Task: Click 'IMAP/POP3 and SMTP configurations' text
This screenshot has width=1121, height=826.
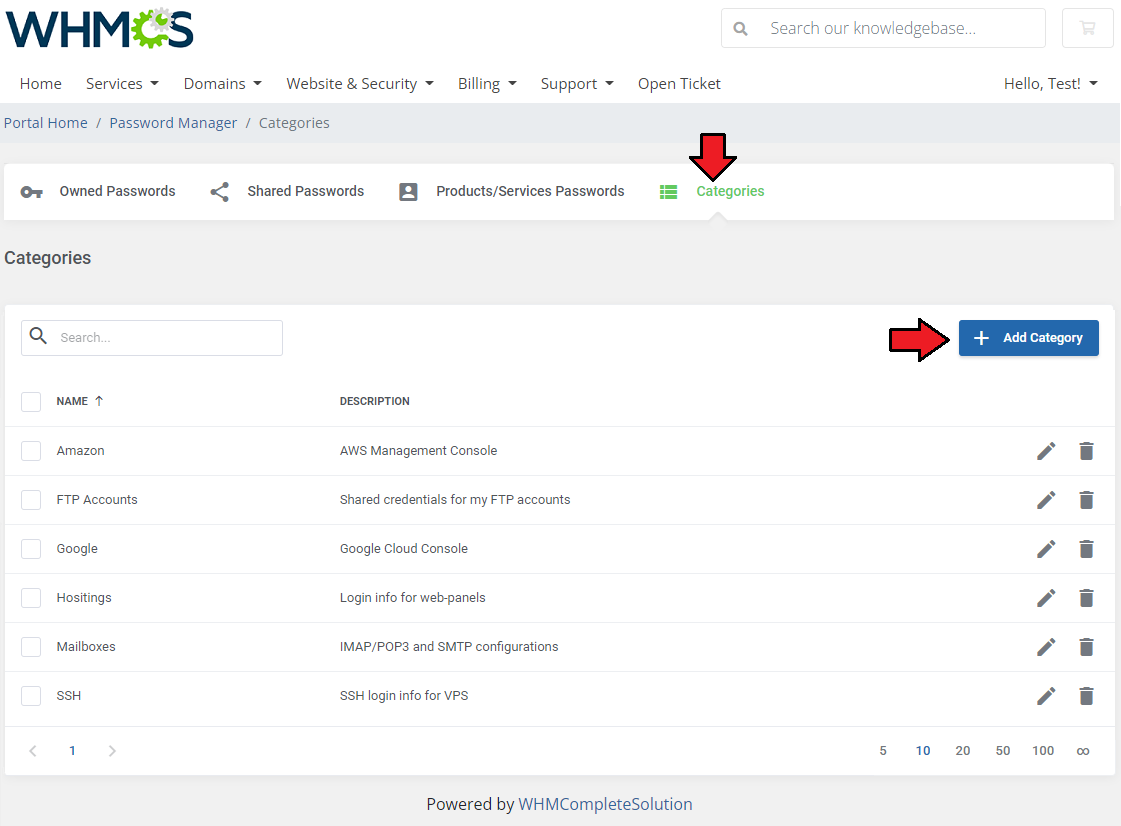Action: coord(449,646)
